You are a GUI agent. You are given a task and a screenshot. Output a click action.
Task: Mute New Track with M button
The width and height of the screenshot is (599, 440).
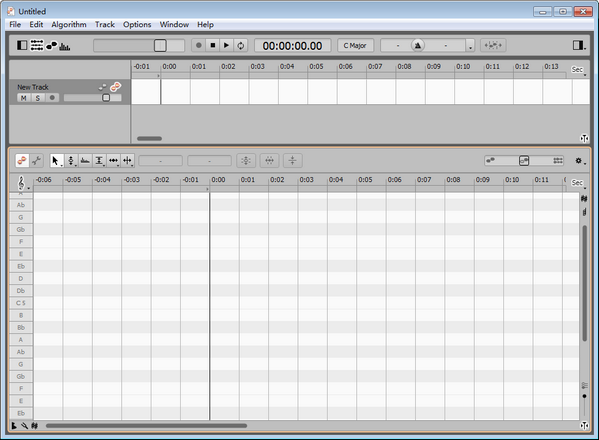24,98
